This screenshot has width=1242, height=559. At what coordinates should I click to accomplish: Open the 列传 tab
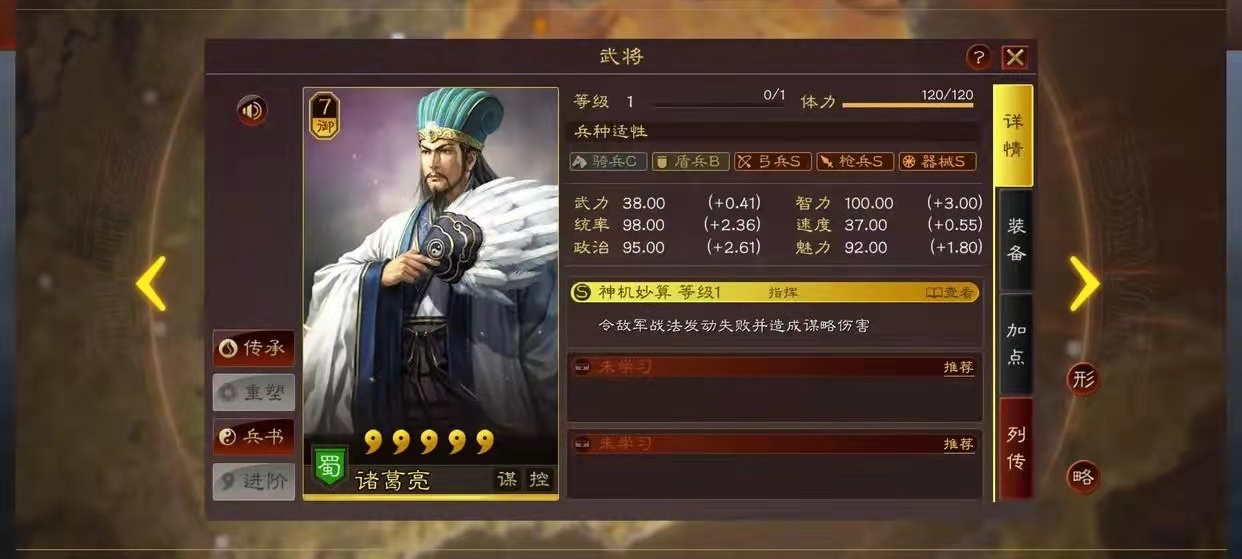(1016, 448)
